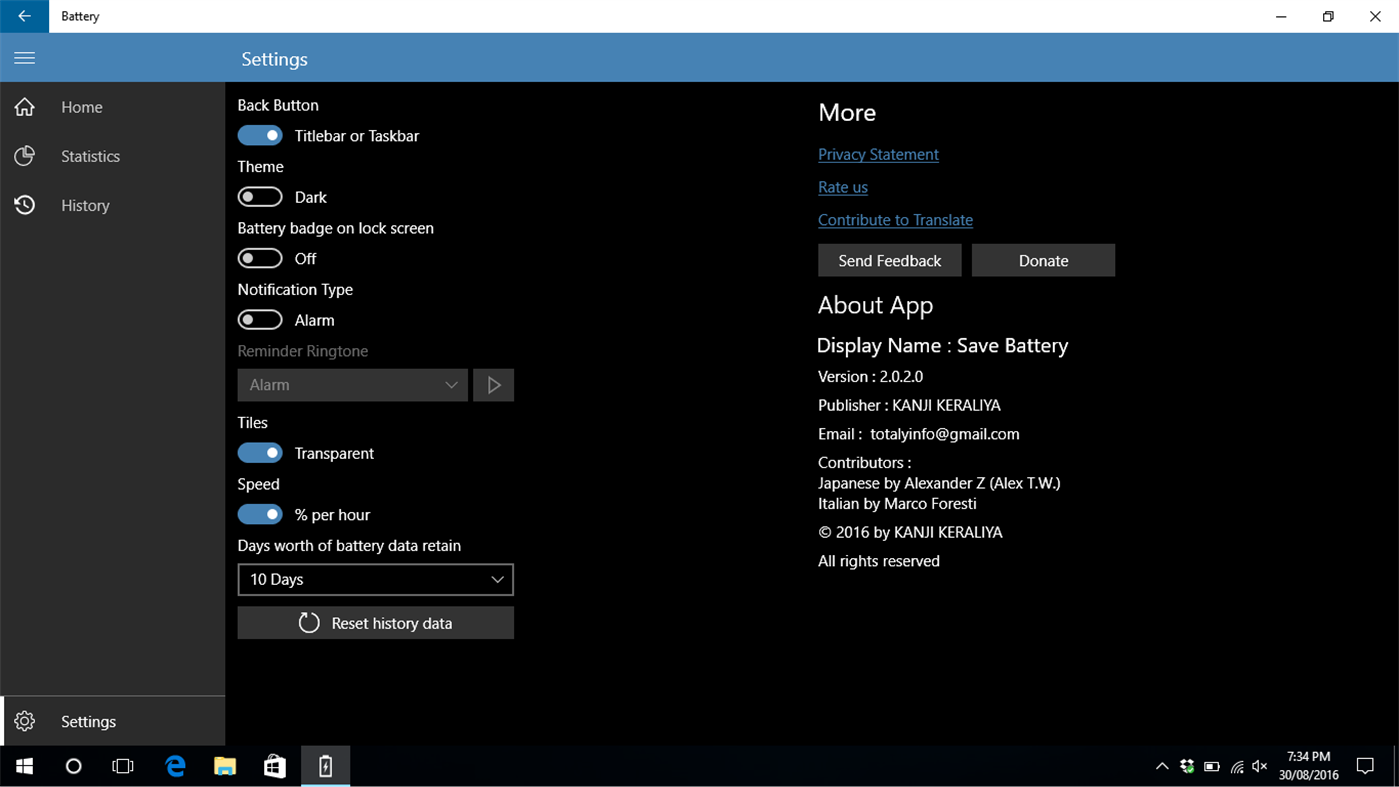Select Settings in the navigation pane
Viewport: 1399px width, 787px height.
point(88,720)
